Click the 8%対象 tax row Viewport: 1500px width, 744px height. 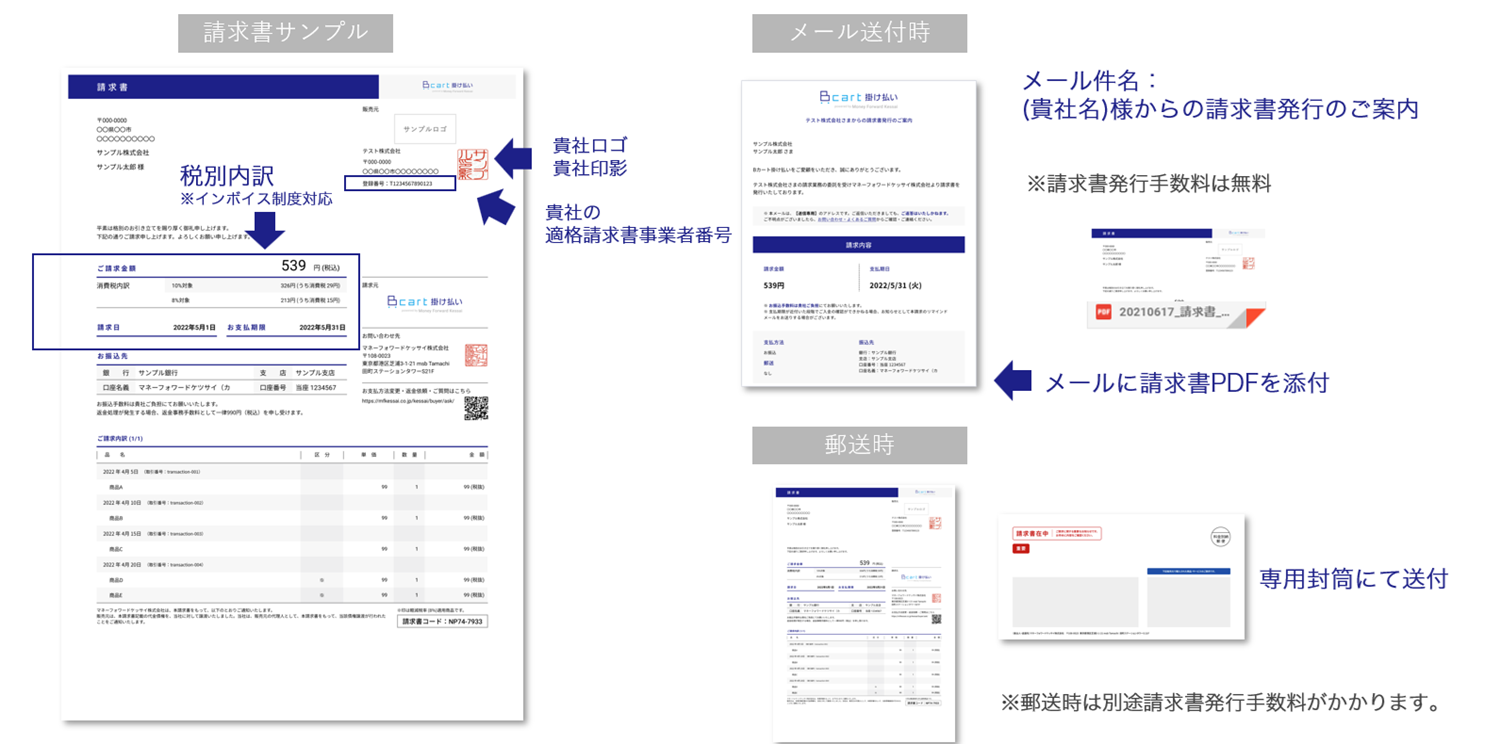257,299
